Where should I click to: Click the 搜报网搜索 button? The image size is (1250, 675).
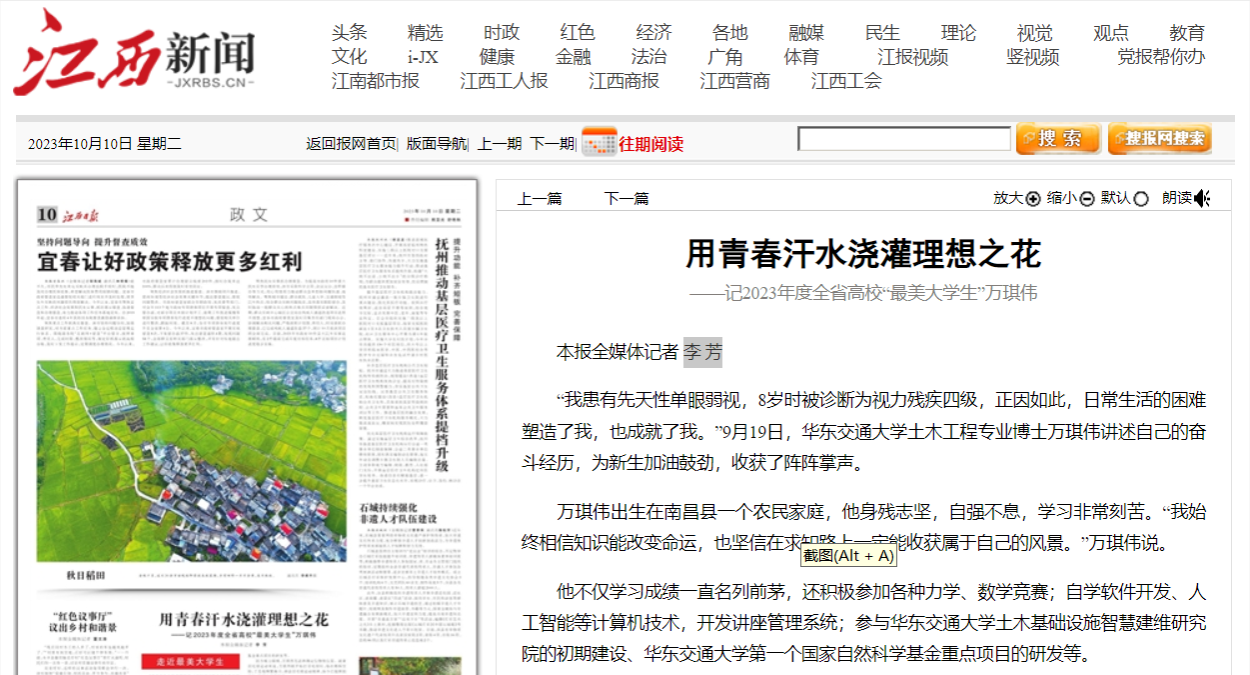pos(1159,139)
